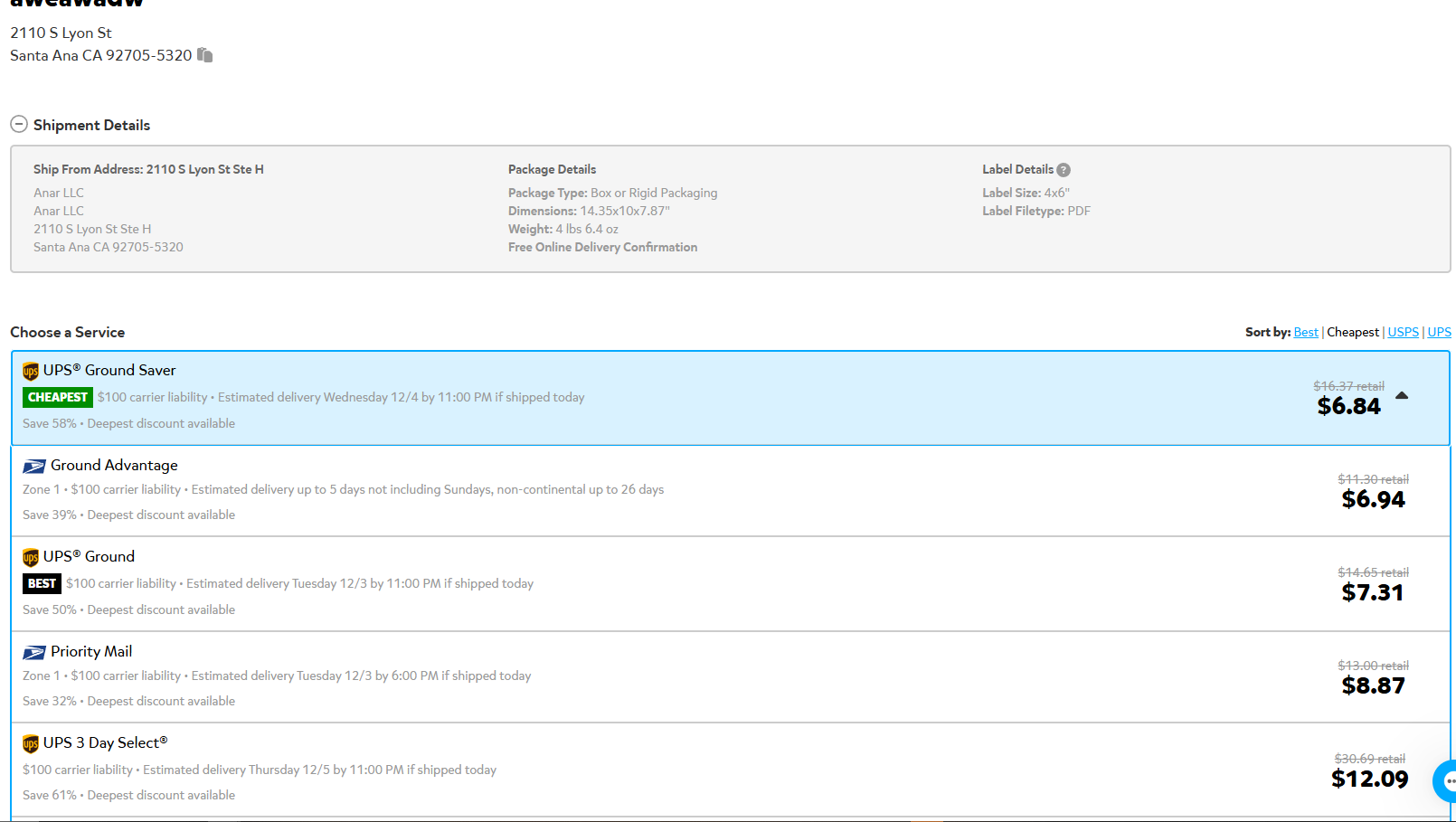
Task: Click the $14.65 retail strikethrough price
Action: 1373,572
